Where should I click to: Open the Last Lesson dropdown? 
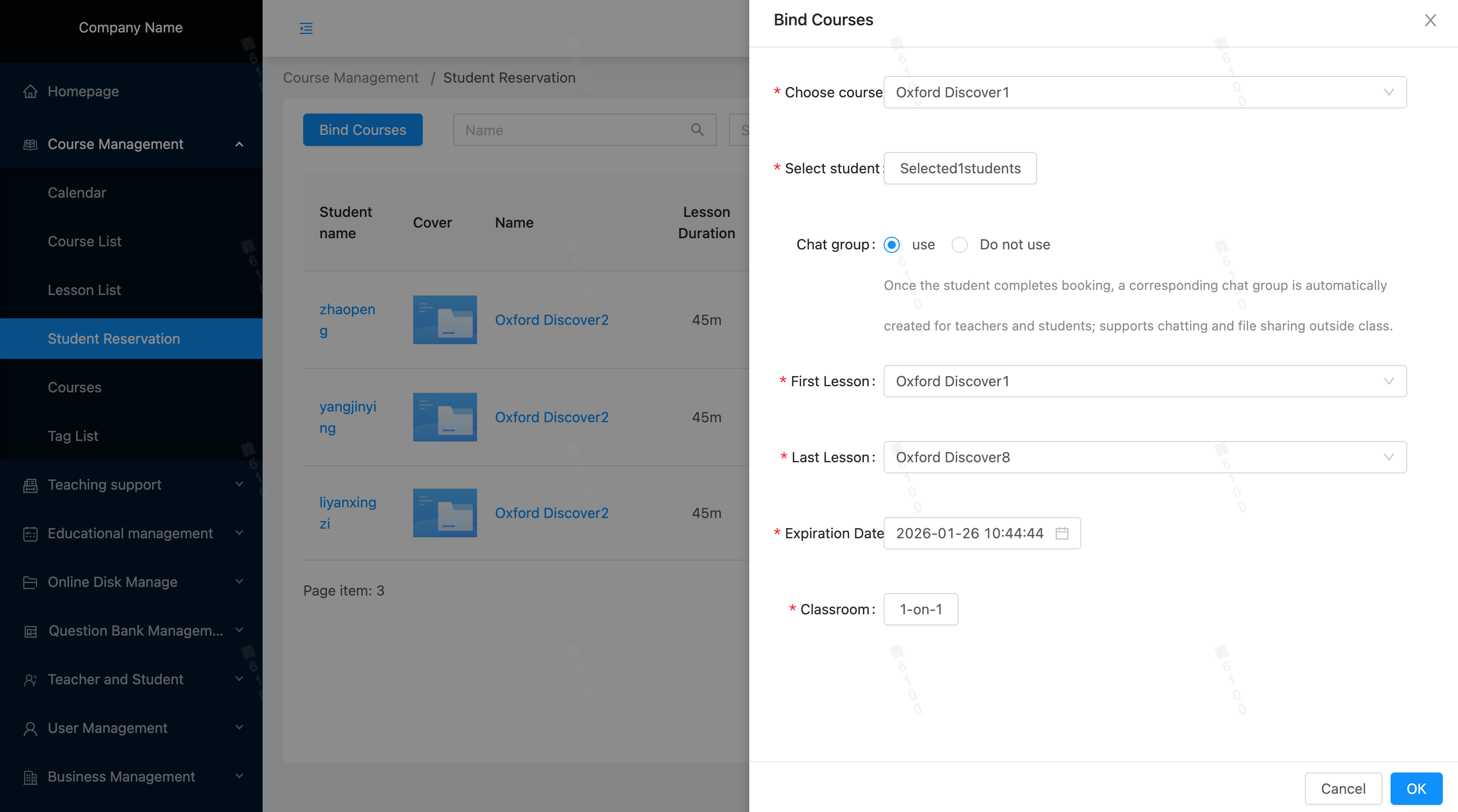[x=1144, y=457]
